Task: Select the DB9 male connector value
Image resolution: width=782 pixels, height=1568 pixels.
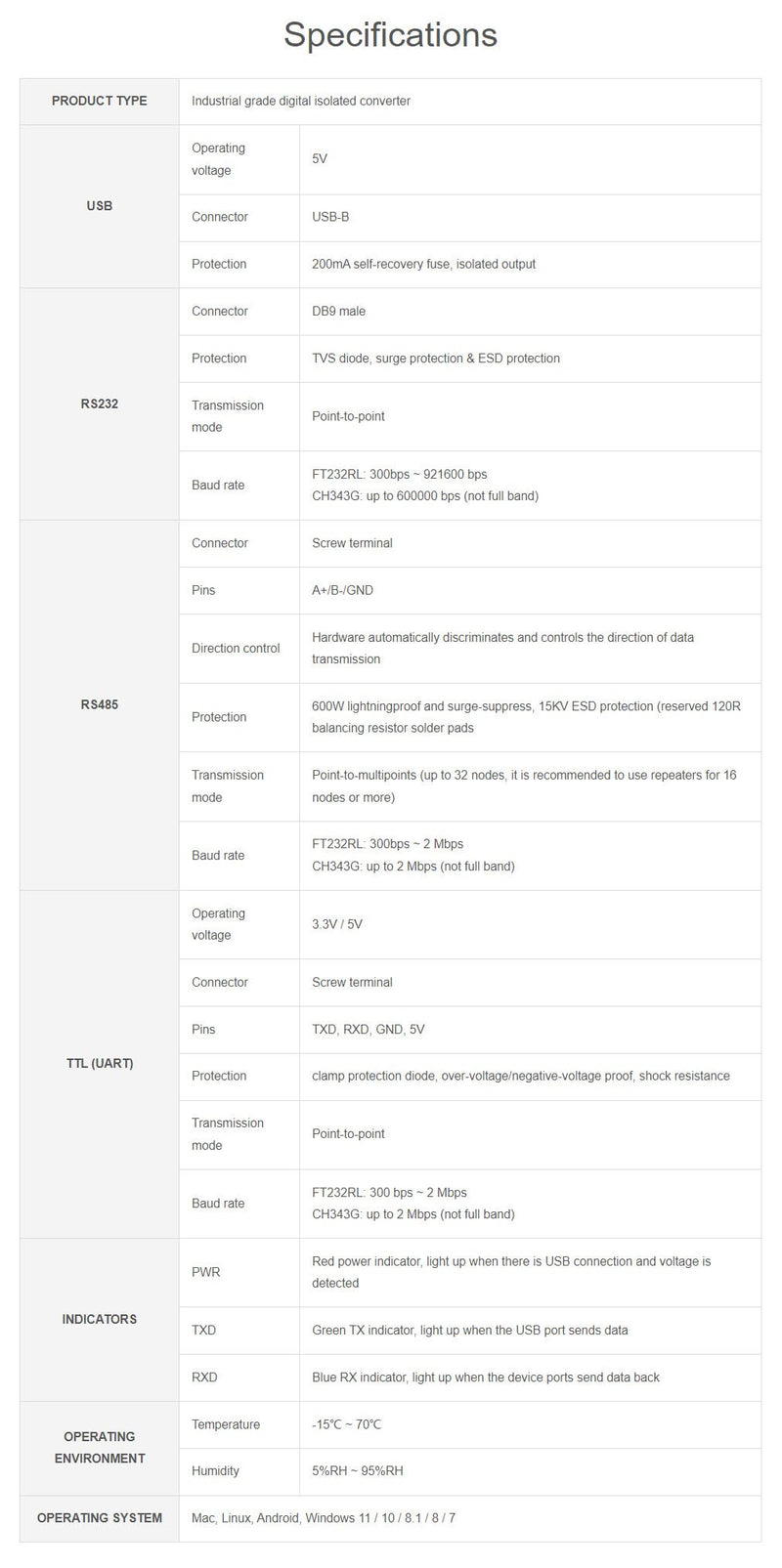Action: (x=338, y=312)
